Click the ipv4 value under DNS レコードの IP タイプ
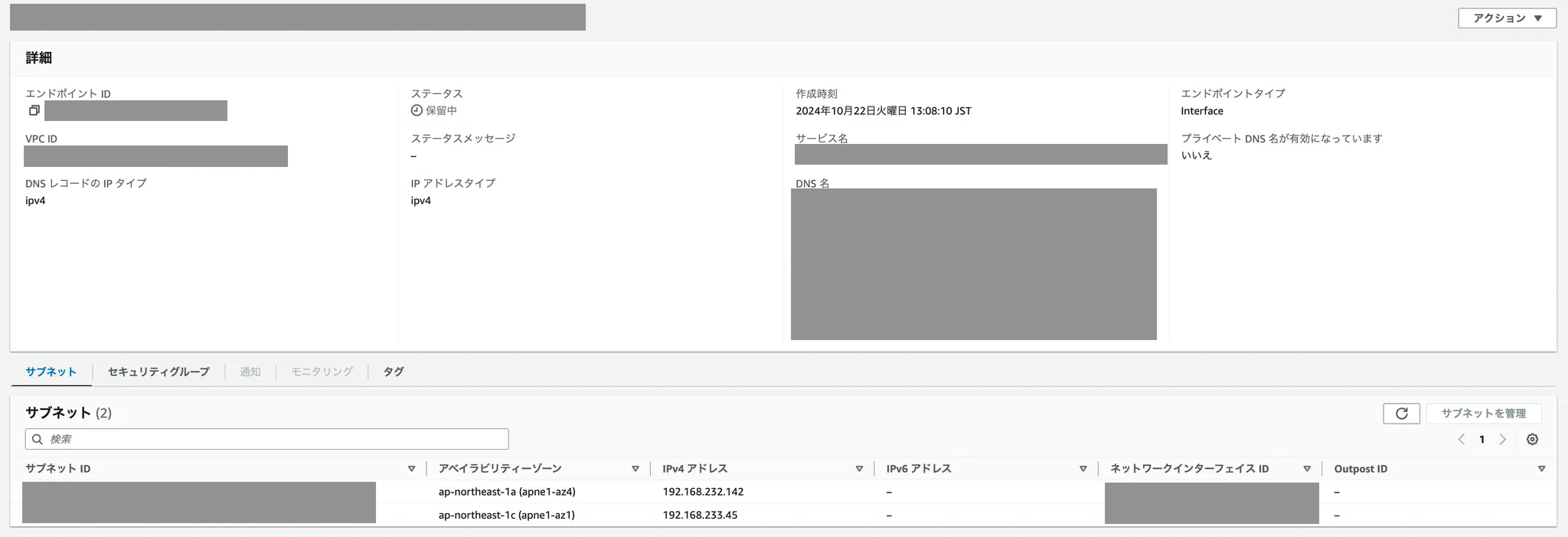This screenshot has height=537, width=1568. [x=35, y=201]
